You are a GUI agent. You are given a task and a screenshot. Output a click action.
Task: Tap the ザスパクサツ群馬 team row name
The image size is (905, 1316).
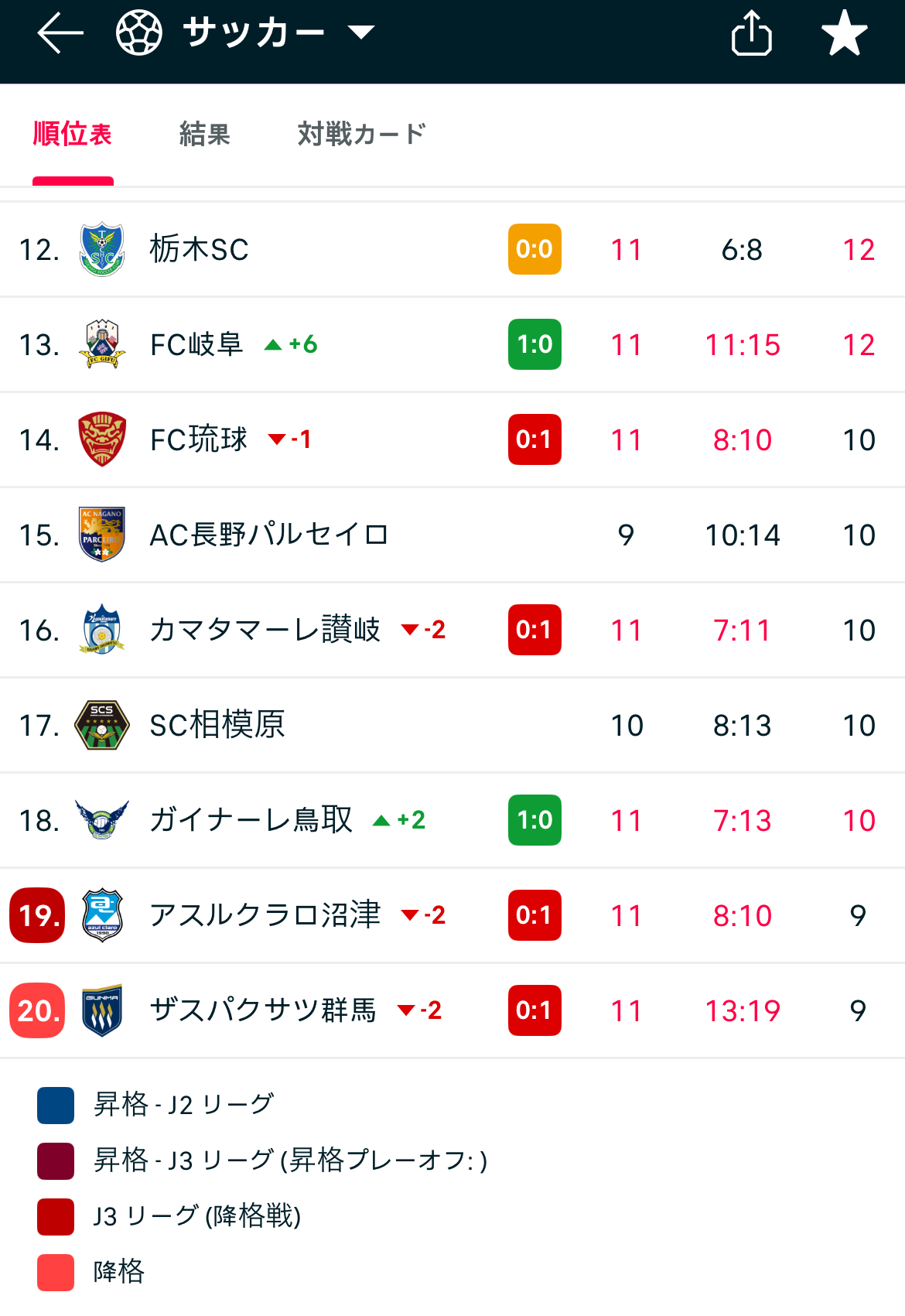(263, 1010)
